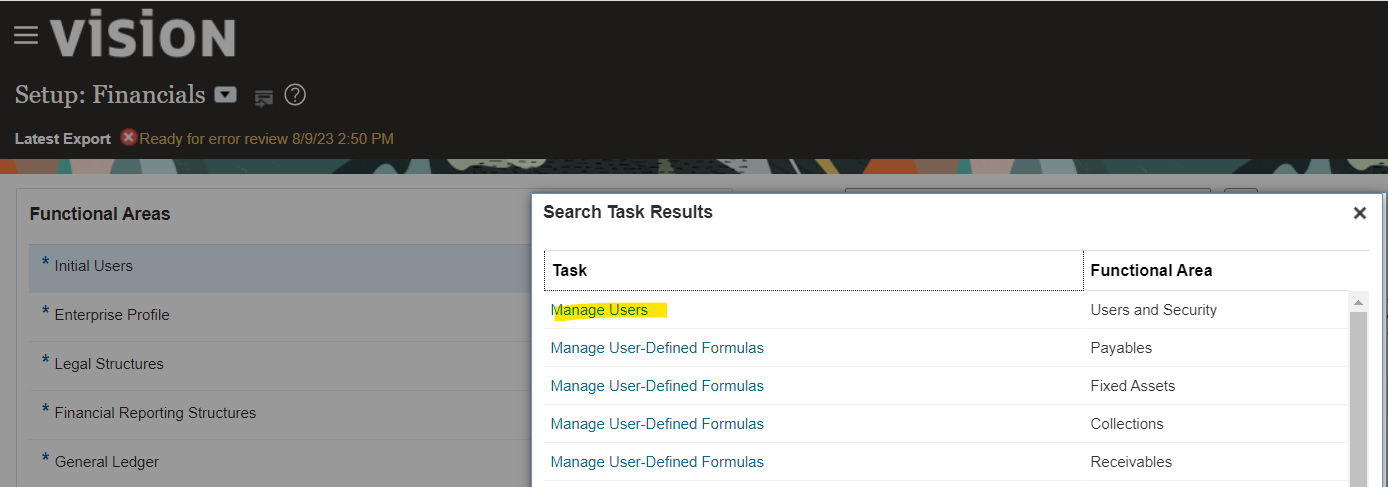Open Manage User-Defined Formulas for Payables
Viewport: 1388px width, 487px height.
pyautogui.click(x=657, y=348)
